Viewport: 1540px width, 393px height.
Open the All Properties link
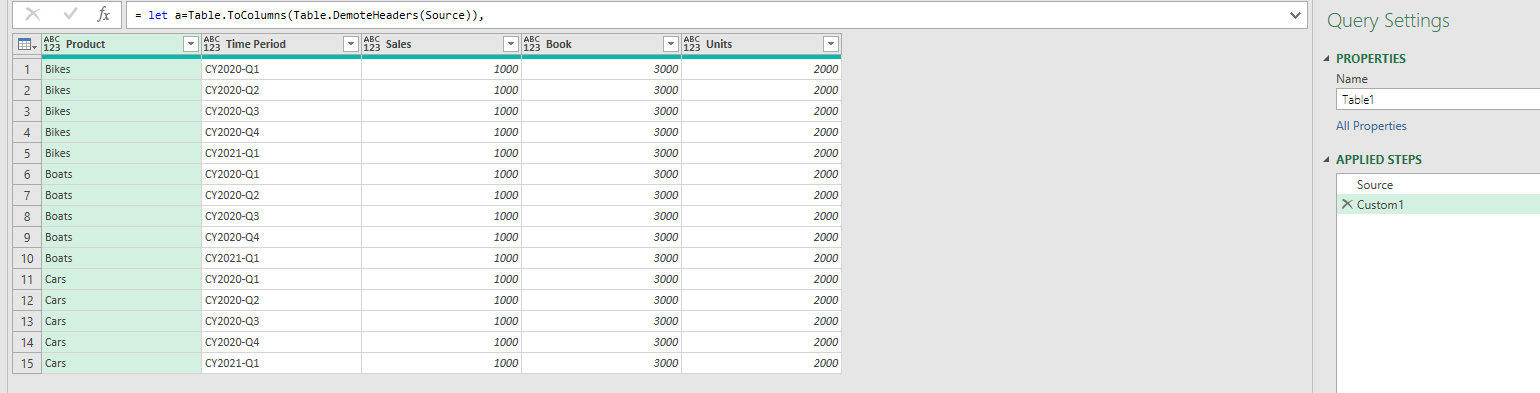tap(1371, 126)
